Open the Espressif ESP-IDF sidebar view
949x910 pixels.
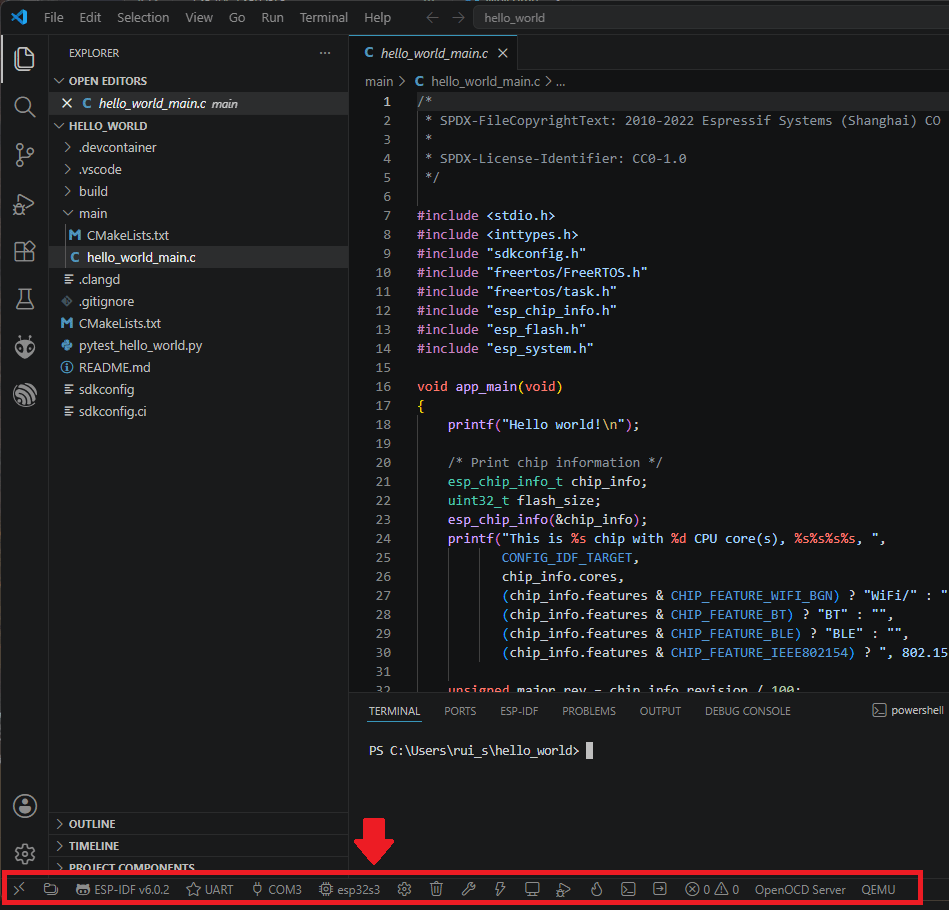24,395
